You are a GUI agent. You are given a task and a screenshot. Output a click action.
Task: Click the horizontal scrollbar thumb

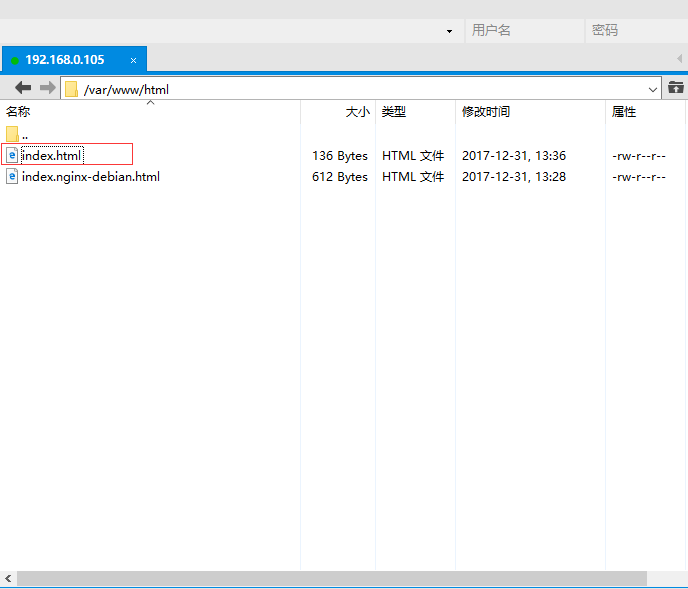[332, 578]
